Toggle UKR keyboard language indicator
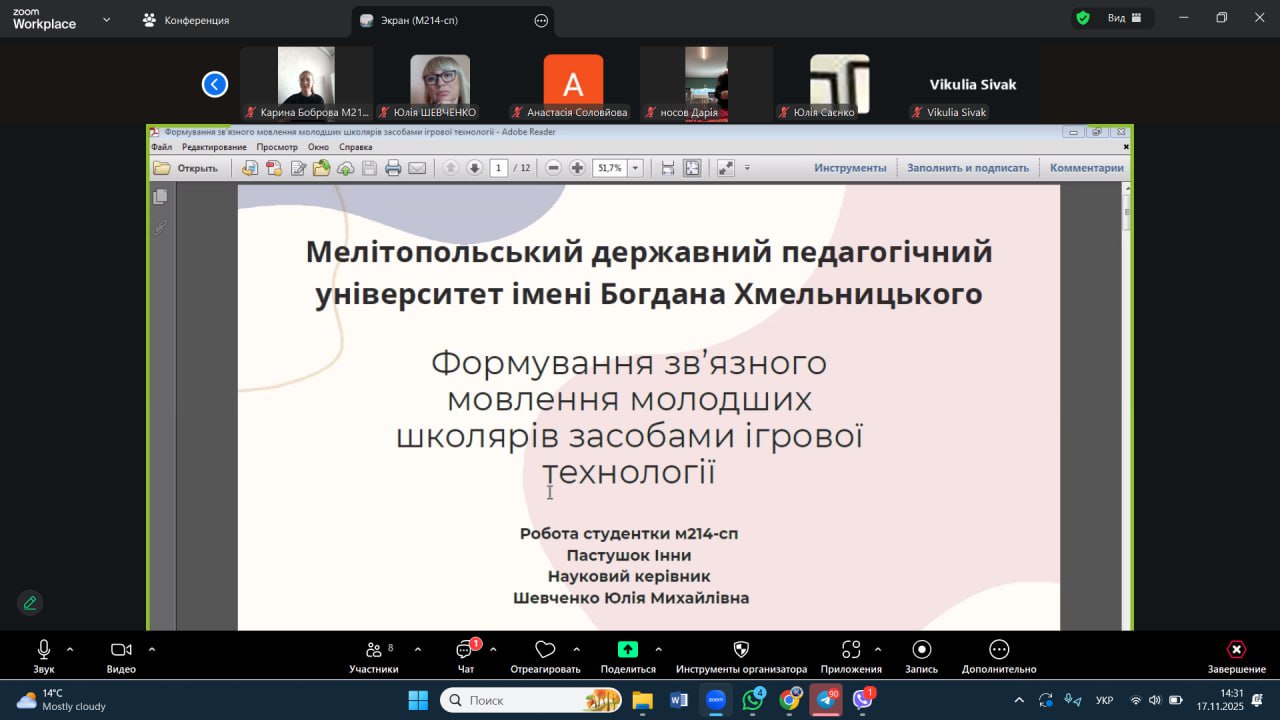Viewport: 1280px width, 720px height. coord(1105,700)
